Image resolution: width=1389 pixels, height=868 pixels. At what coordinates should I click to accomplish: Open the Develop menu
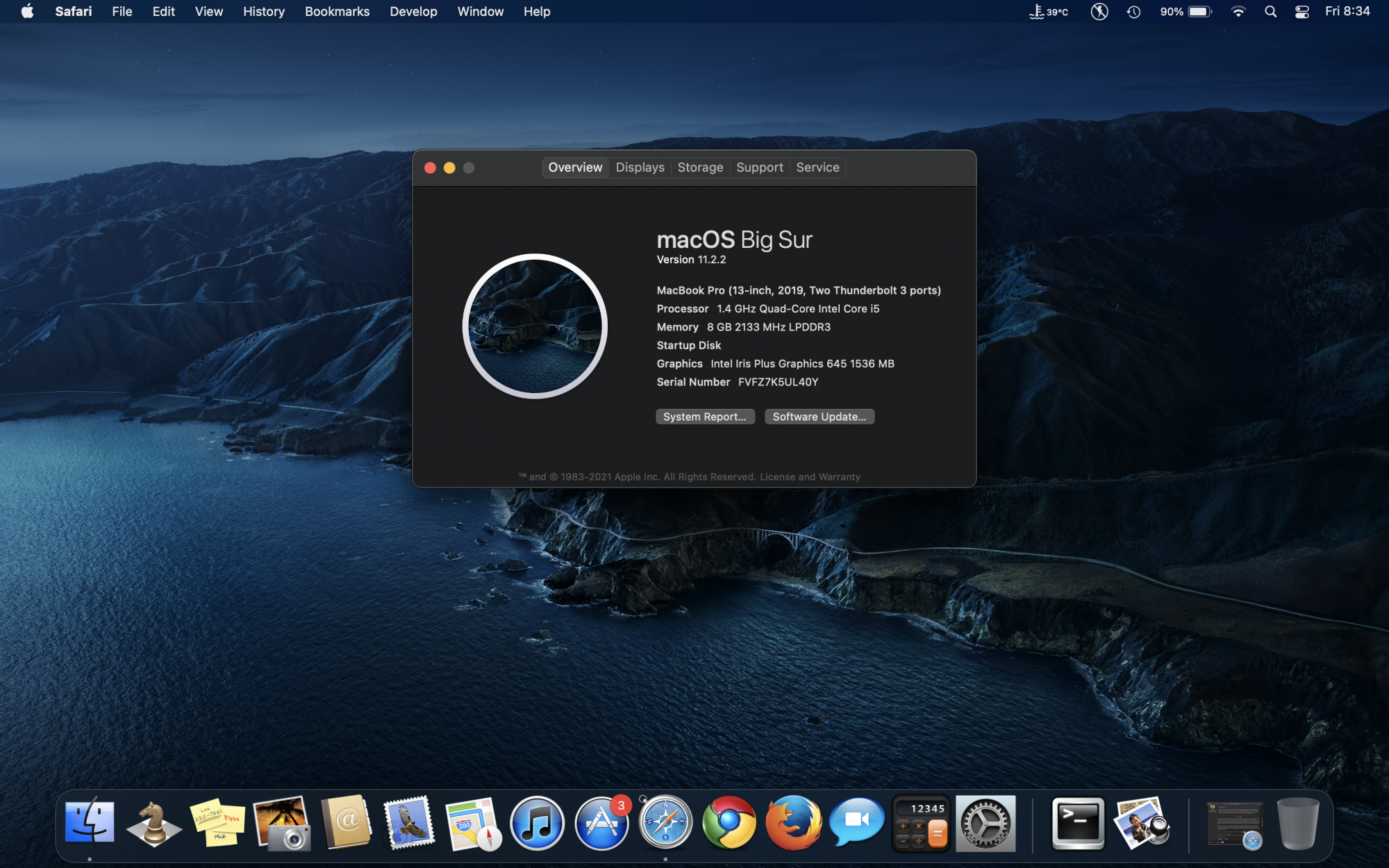pos(413,11)
